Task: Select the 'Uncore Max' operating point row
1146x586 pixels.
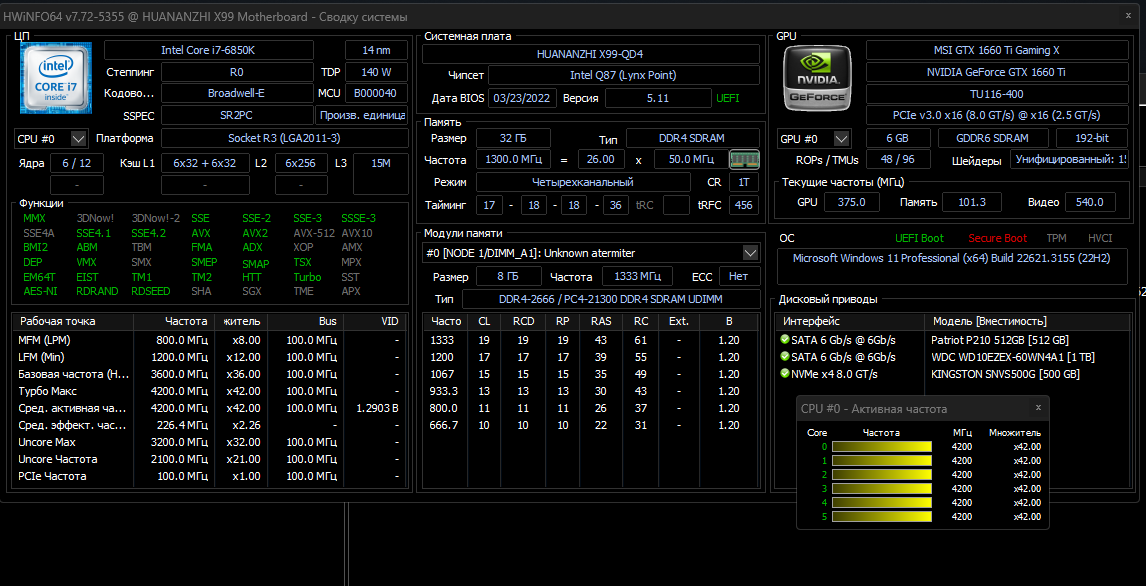Action: tap(208, 442)
